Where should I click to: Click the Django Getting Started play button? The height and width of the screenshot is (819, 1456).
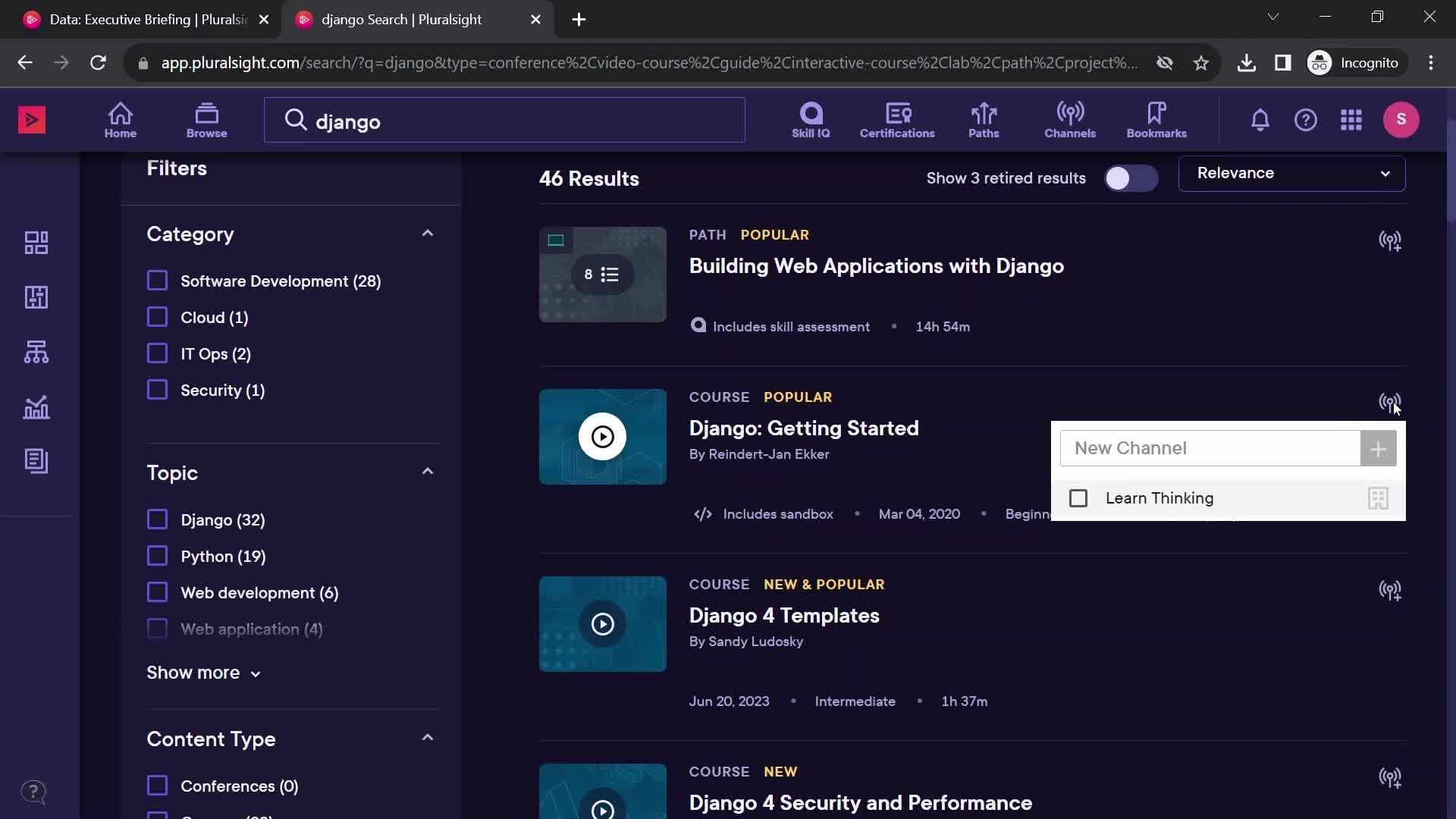pos(602,436)
